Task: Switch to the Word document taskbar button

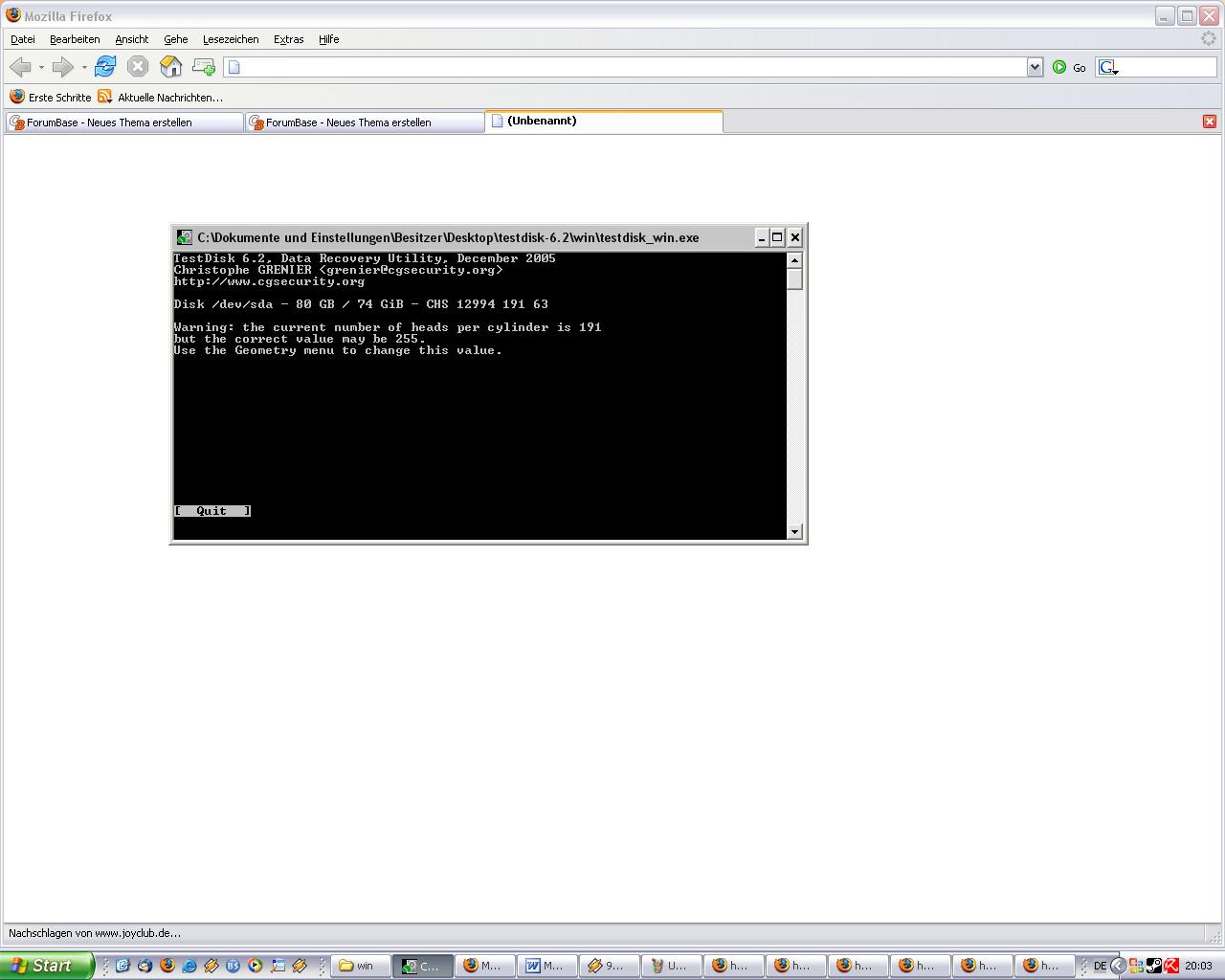Action: (546, 966)
